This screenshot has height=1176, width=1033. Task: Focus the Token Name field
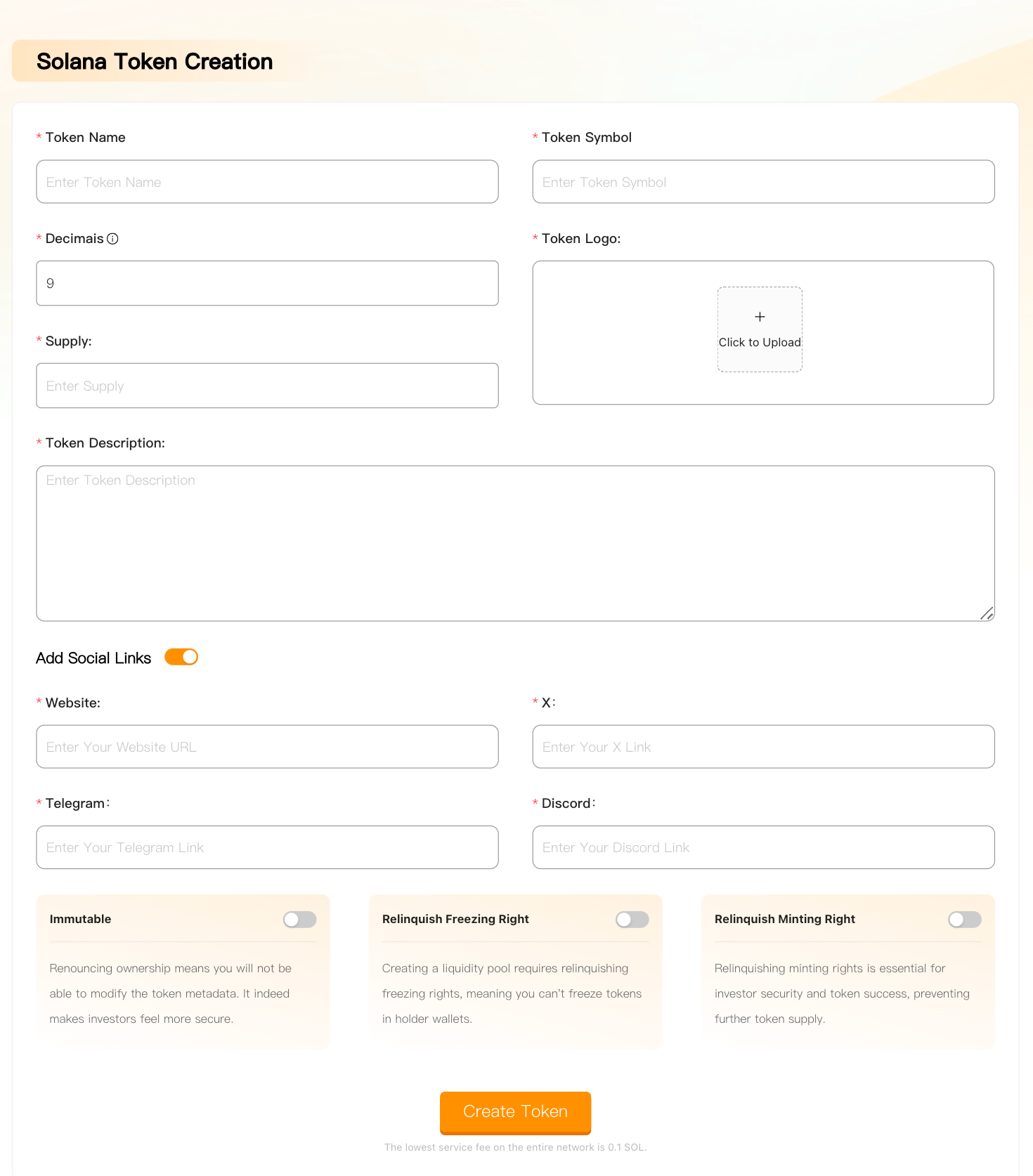(267, 182)
